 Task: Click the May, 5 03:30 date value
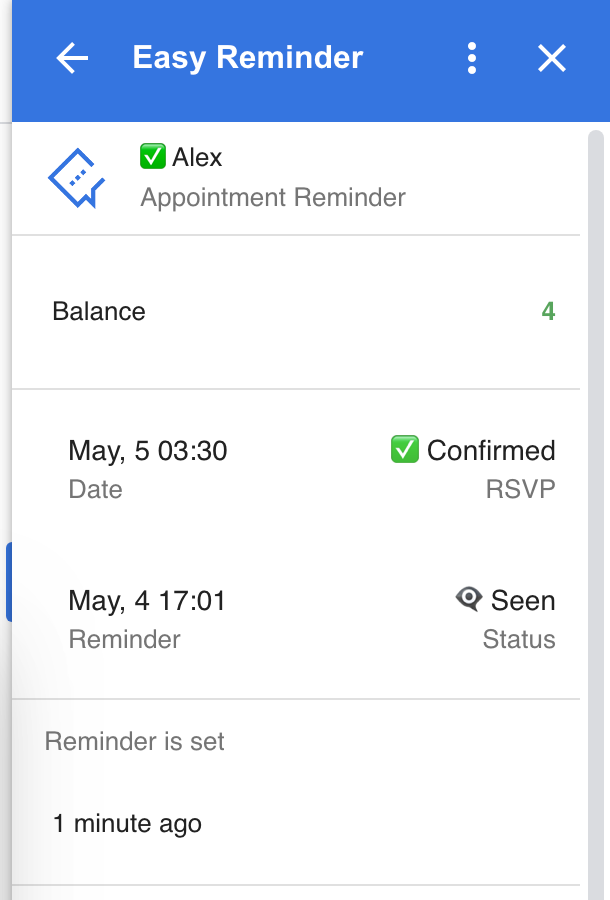pos(148,451)
